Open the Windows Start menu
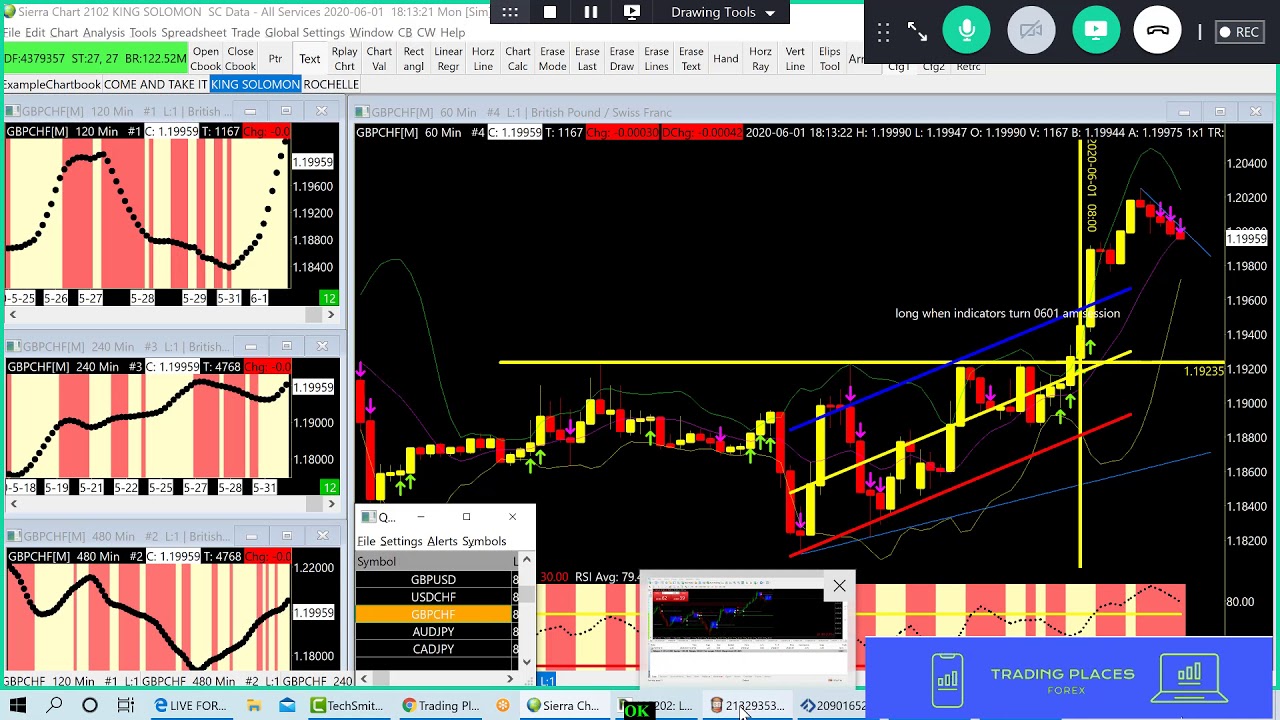The width and height of the screenshot is (1280, 720). [17, 706]
